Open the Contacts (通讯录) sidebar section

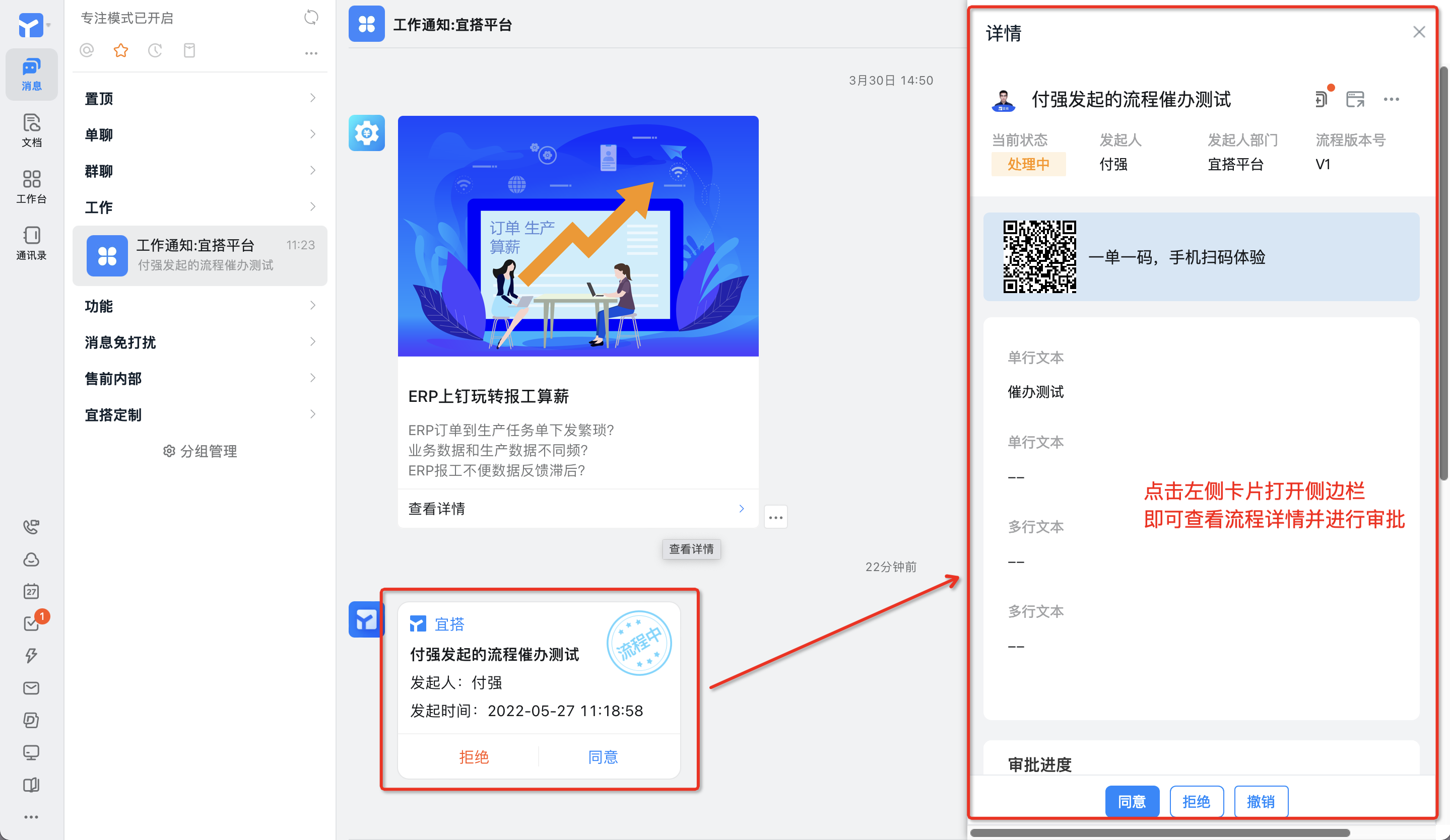click(31, 243)
